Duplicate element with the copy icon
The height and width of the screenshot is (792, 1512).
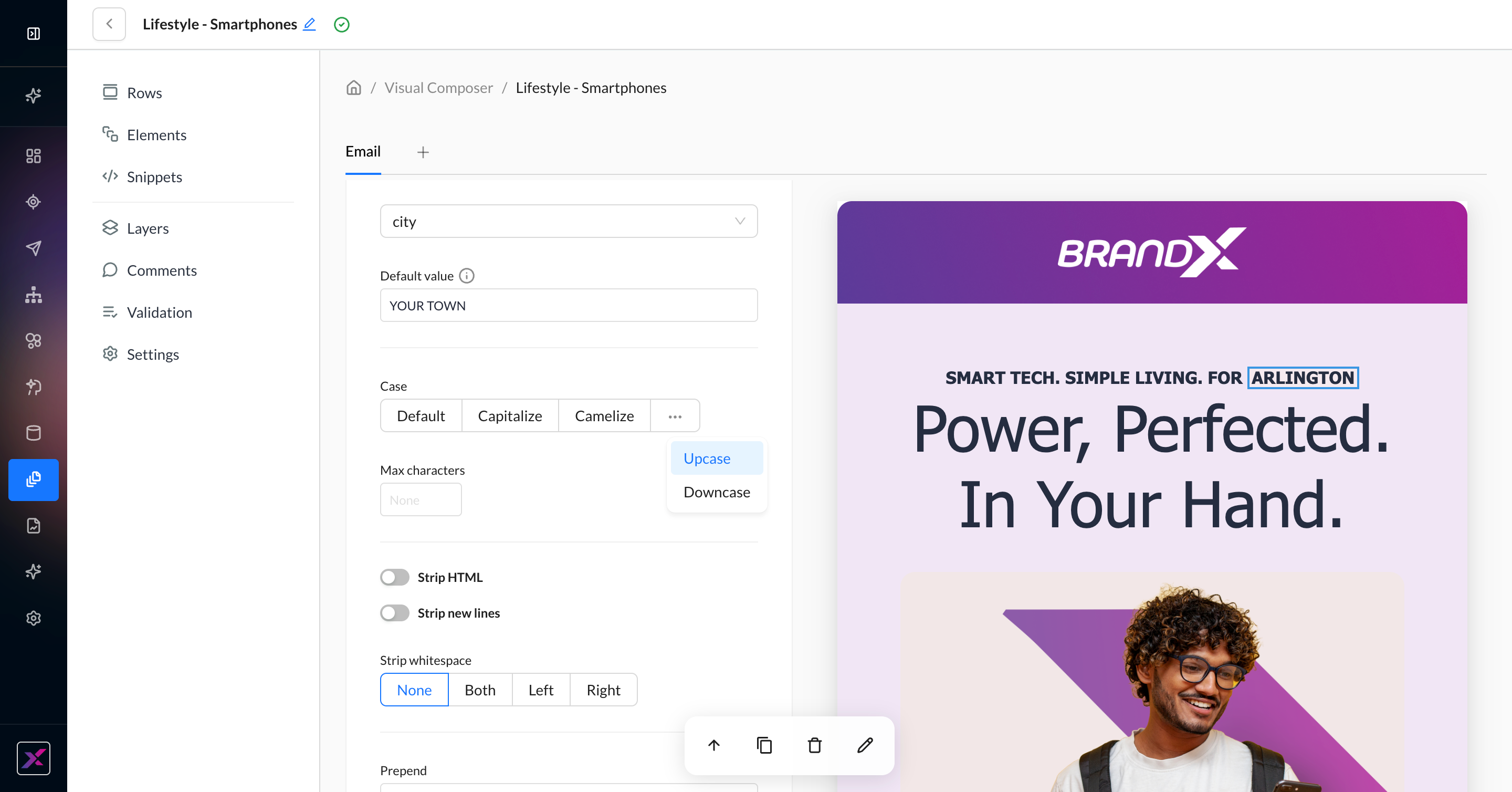pos(764,746)
